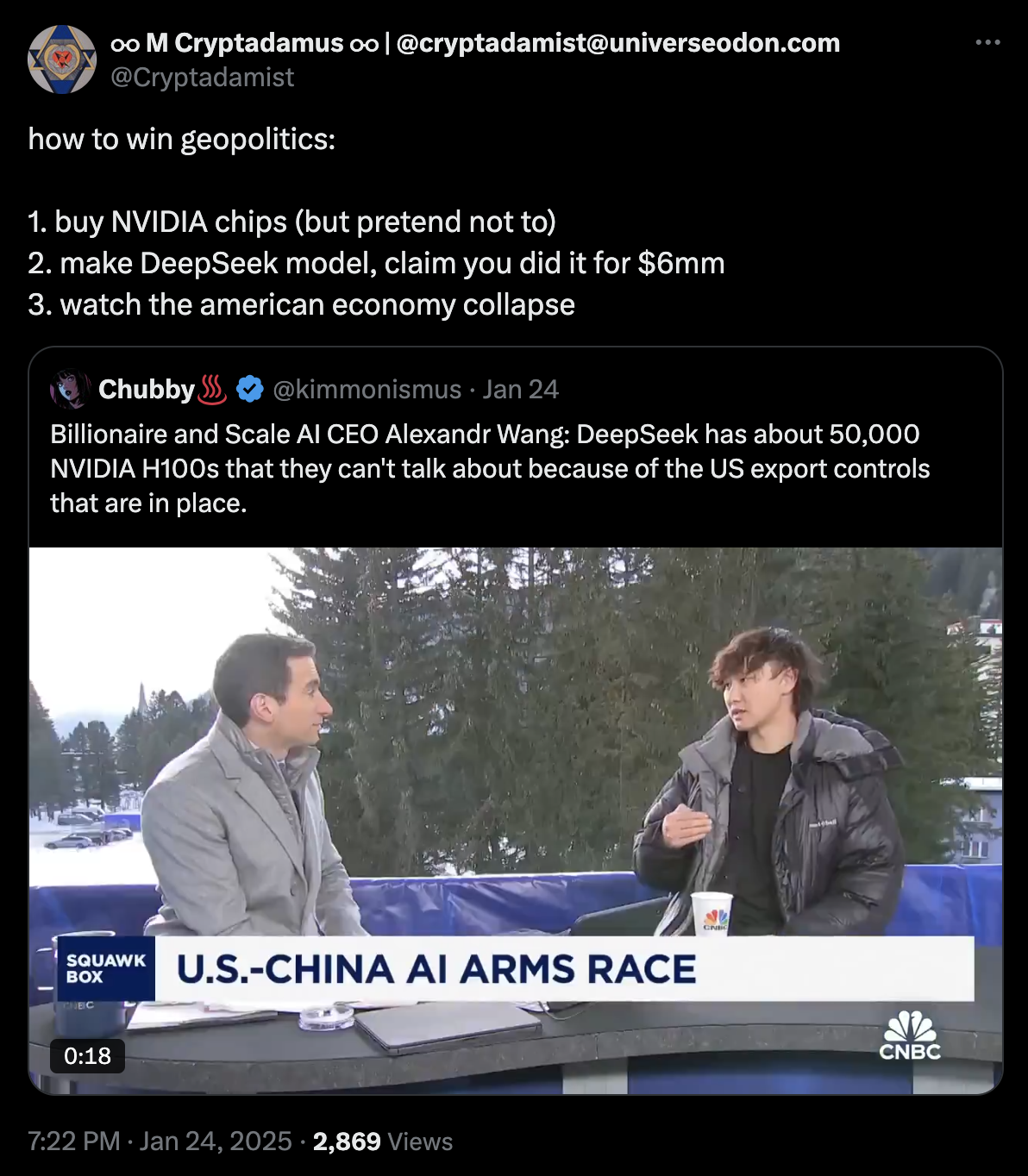This screenshot has height=1176, width=1028.
Task: Open the @kimmonismus handle
Action: click(x=367, y=390)
